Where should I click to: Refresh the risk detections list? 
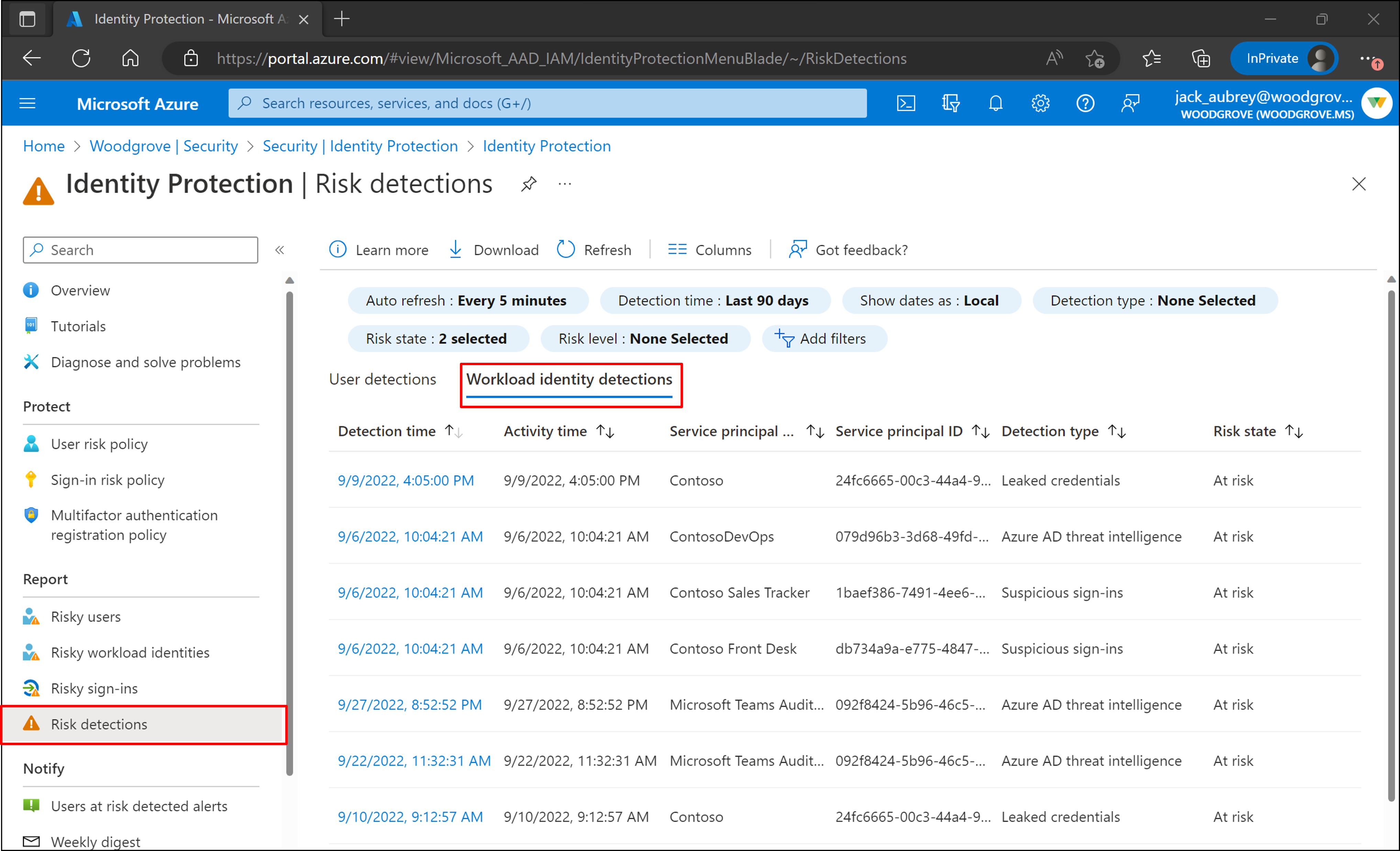coord(594,250)
